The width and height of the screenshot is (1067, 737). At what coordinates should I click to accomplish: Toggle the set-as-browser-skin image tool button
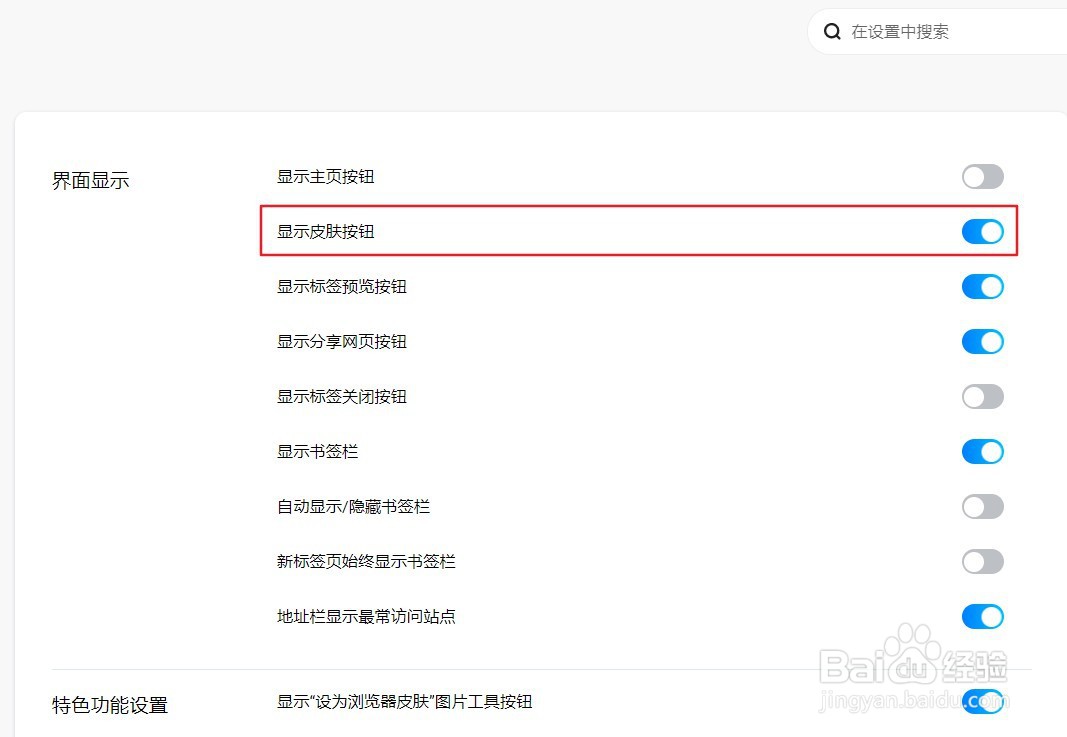[982, 701]
